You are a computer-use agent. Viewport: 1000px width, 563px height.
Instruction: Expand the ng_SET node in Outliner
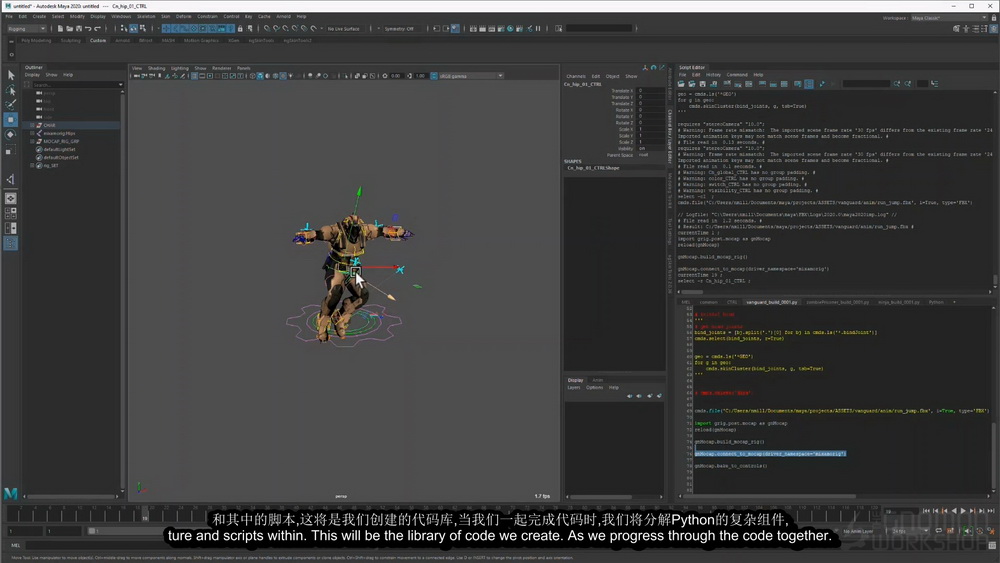pos(32,166)
